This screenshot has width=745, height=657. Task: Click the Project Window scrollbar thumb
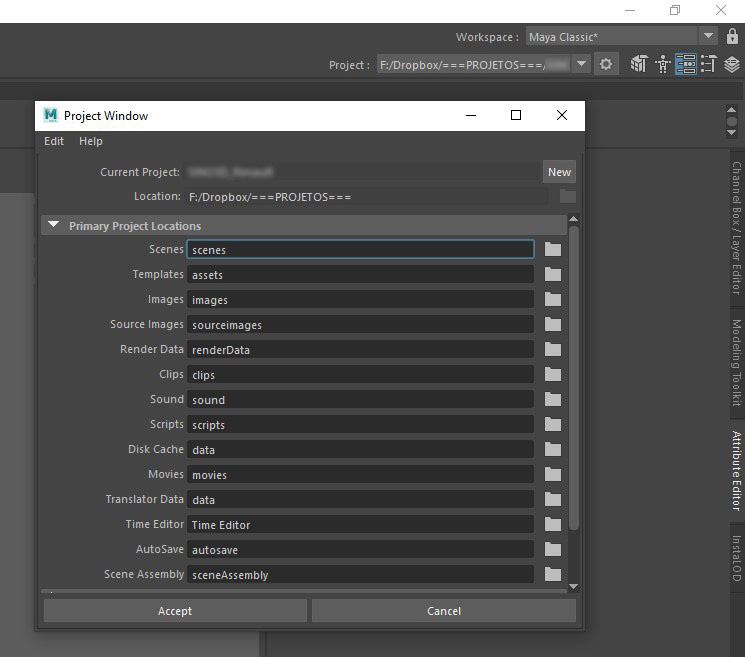(x=573, y=378)
